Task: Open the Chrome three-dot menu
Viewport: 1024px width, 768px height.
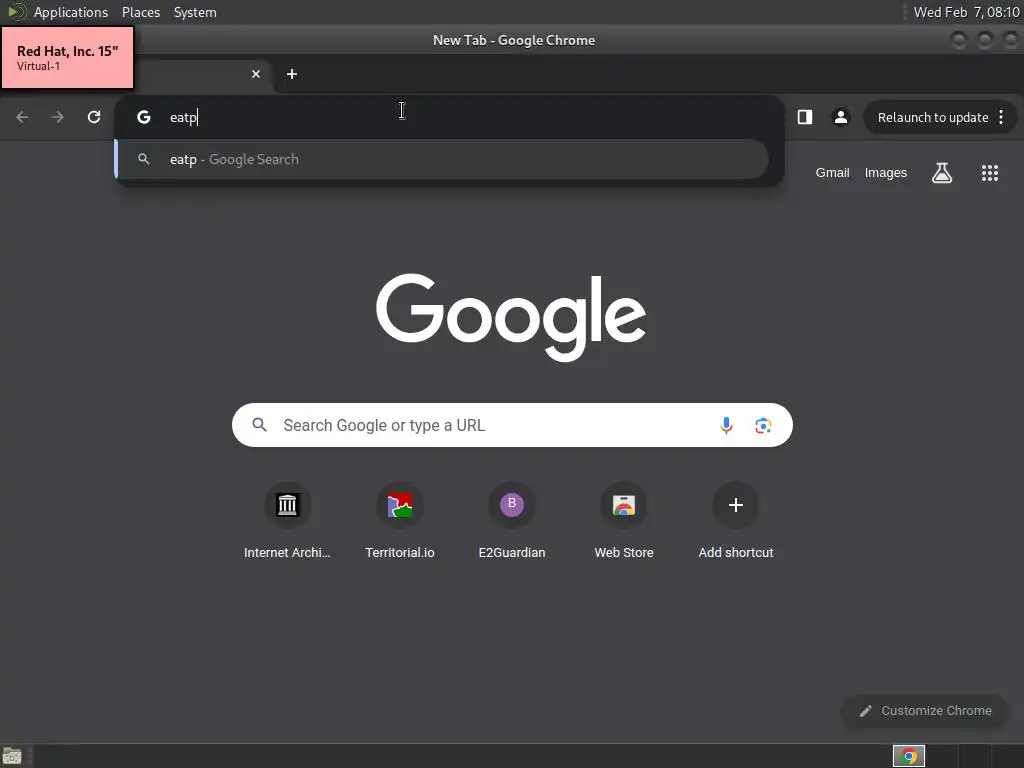Action: click(x=1001, y=117)
